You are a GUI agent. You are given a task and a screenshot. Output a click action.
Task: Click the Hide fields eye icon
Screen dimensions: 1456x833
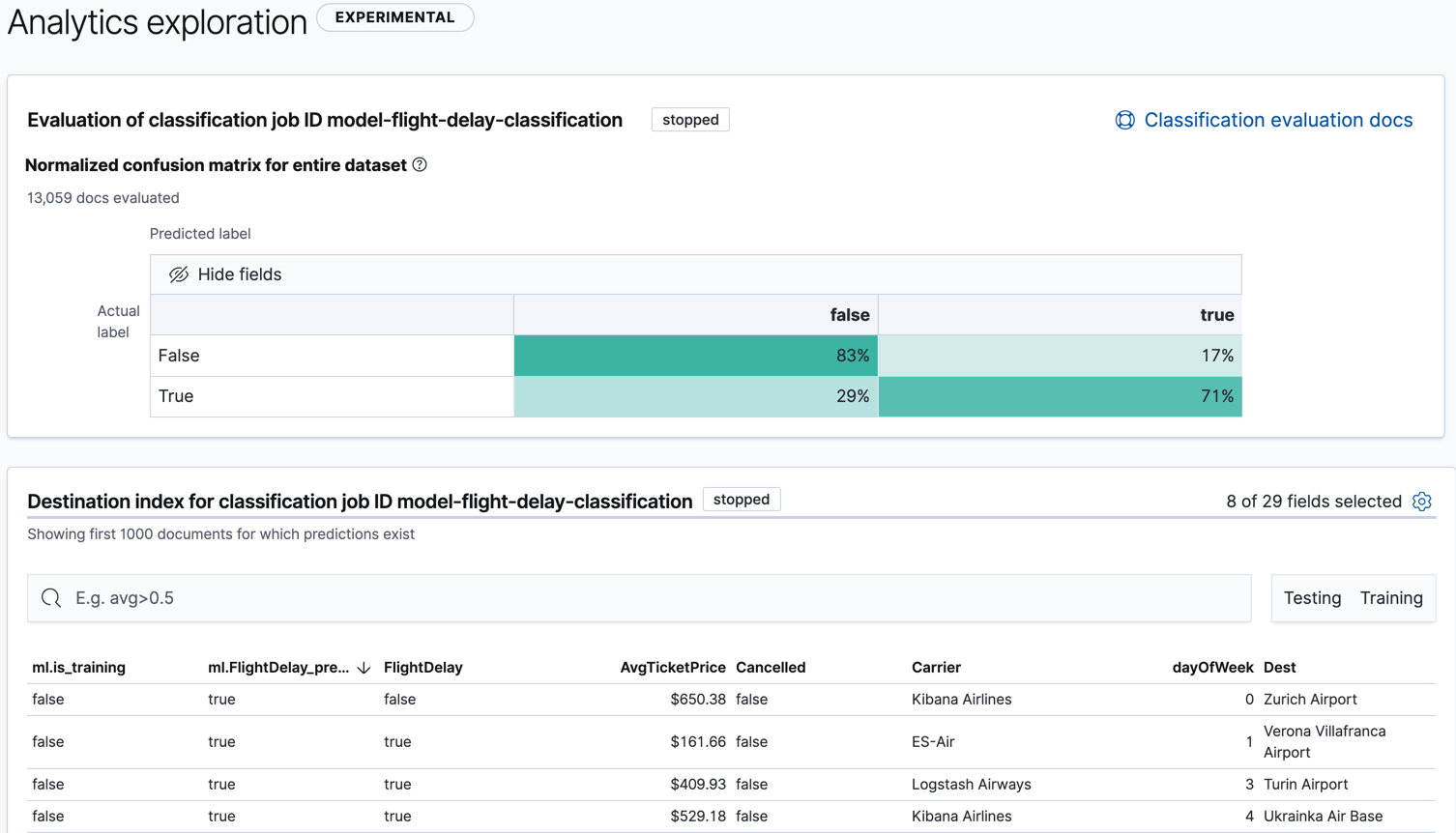pyautogui.click(x=179, y=273)
